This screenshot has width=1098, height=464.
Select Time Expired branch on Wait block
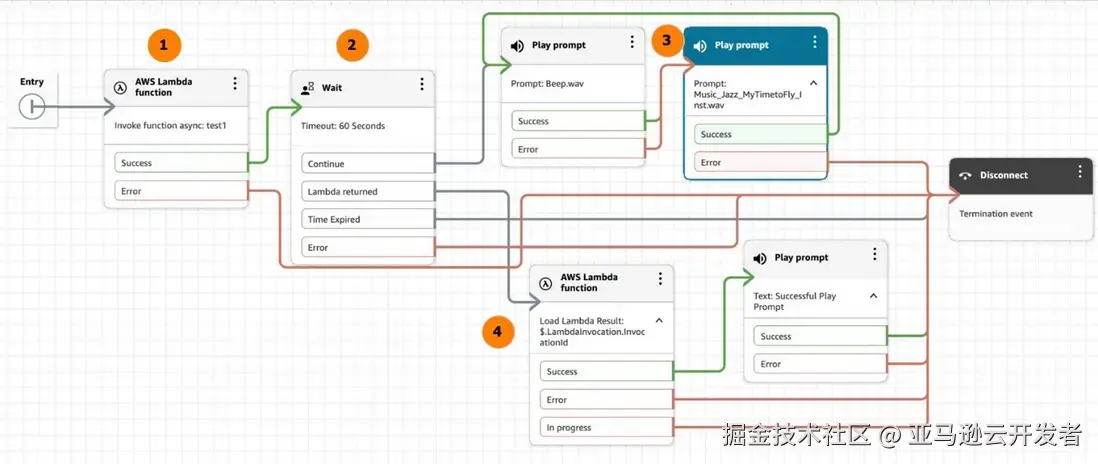coord(368,220)
